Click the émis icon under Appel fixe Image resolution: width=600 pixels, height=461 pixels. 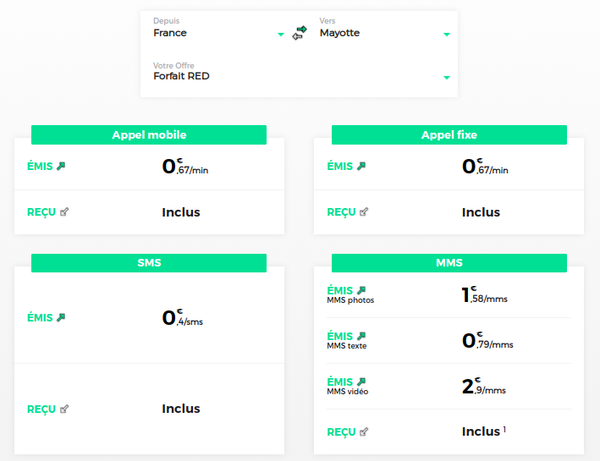[362, 165]
